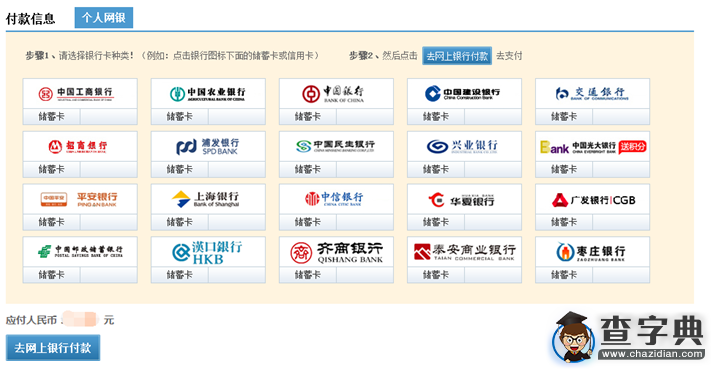The height and width of the screenshot is (369, 711).
Task: Click the bottom 去网上银行付款 button
Action: pos(53,348)
